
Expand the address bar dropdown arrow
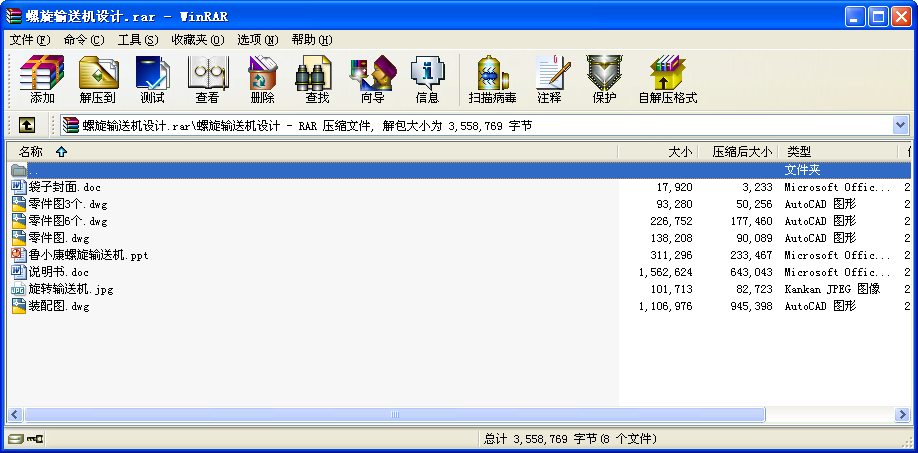coord(900,125)
